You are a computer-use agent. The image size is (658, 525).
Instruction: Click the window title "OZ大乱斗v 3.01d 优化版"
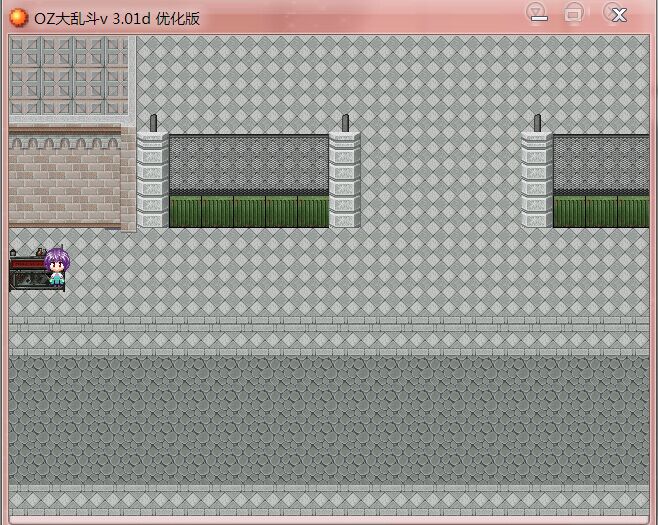[x=117, y=19]
